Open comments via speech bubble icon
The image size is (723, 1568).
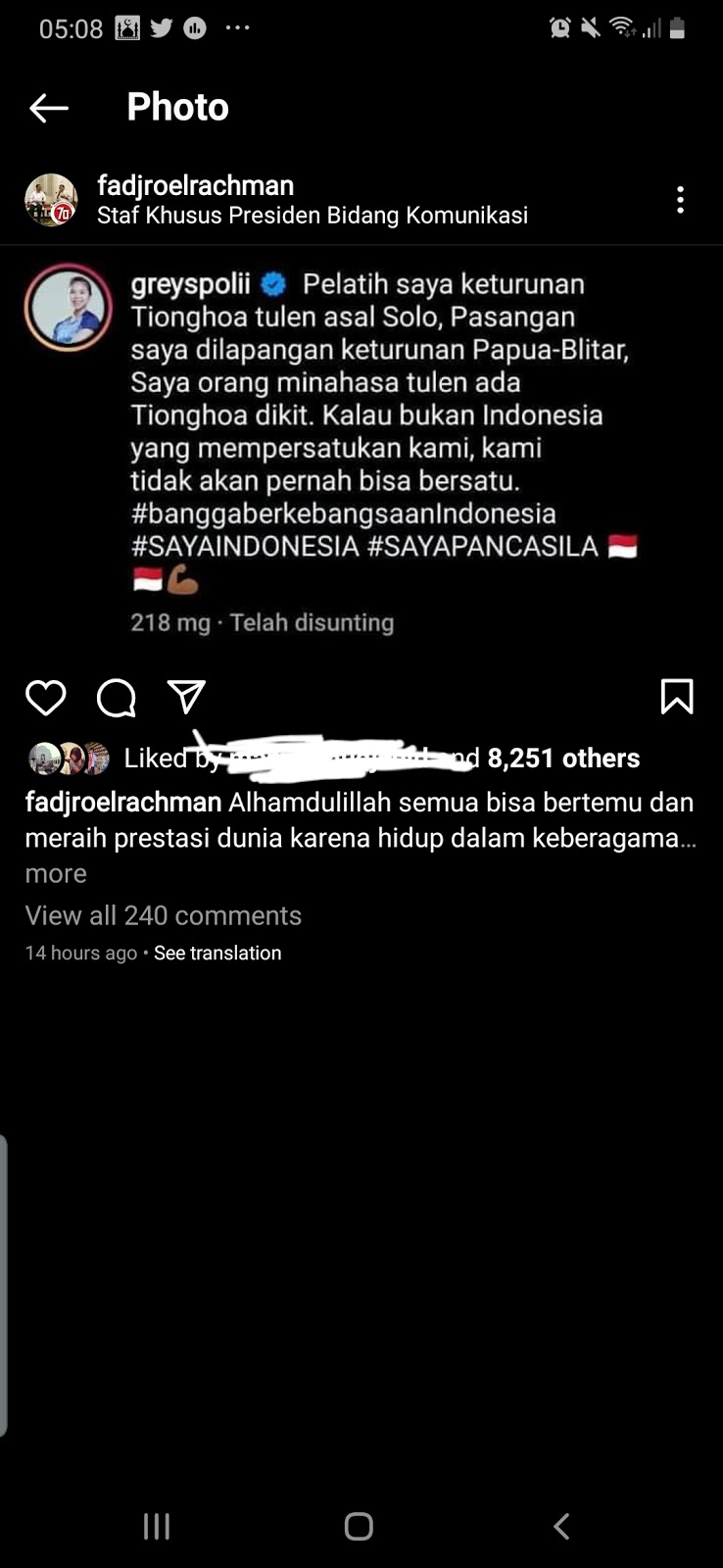117,698
